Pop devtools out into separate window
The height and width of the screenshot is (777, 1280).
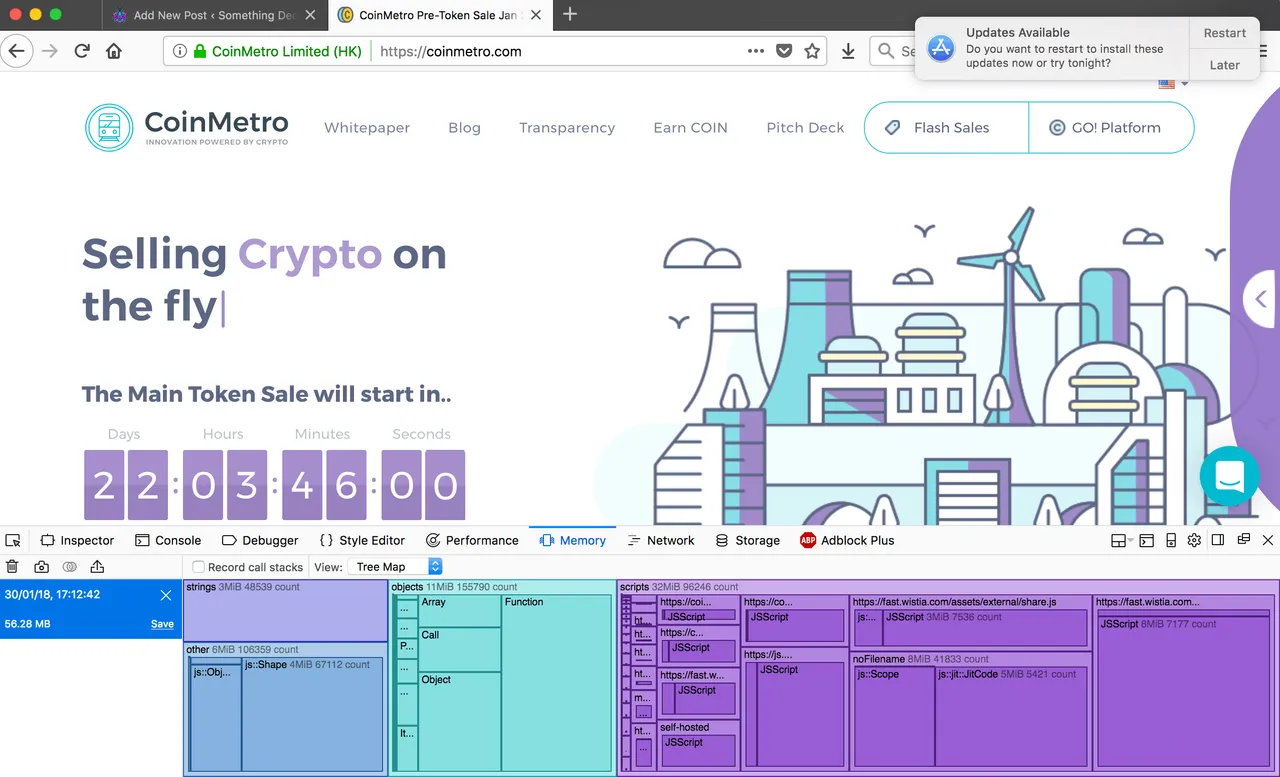coord(1243,540)
